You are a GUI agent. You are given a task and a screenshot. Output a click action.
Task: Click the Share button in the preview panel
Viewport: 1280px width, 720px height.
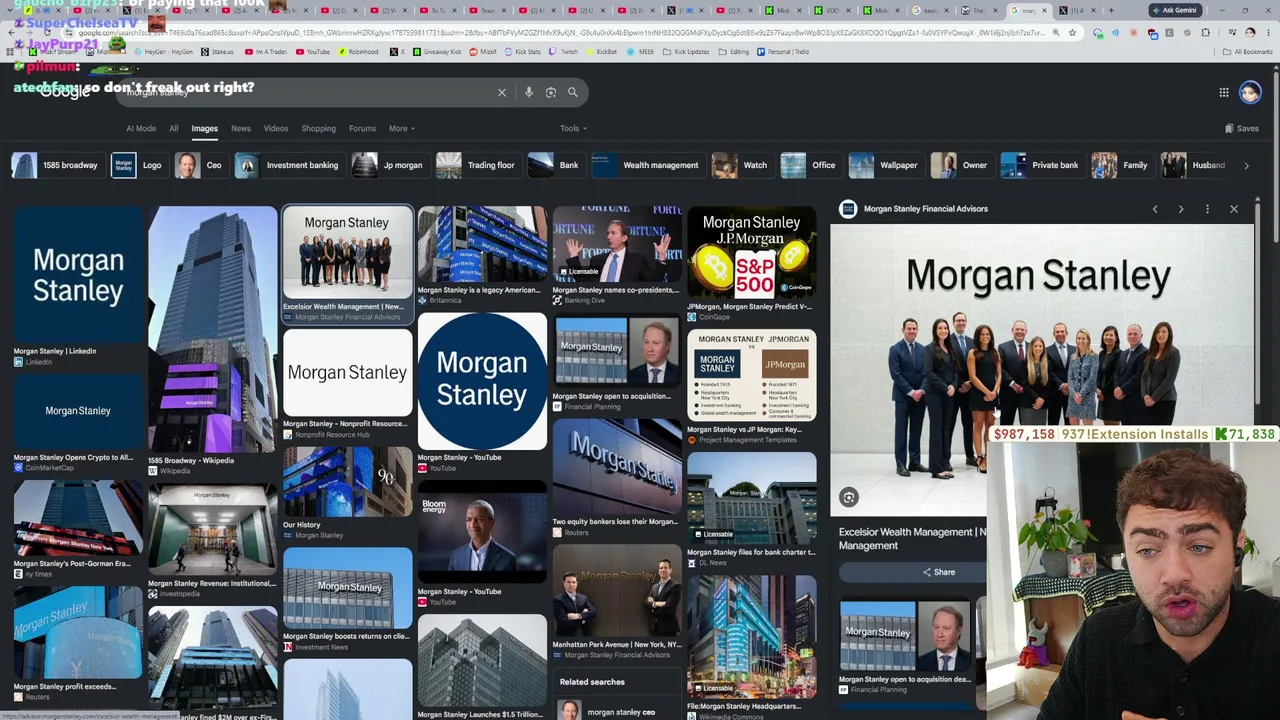coord(939,572)
